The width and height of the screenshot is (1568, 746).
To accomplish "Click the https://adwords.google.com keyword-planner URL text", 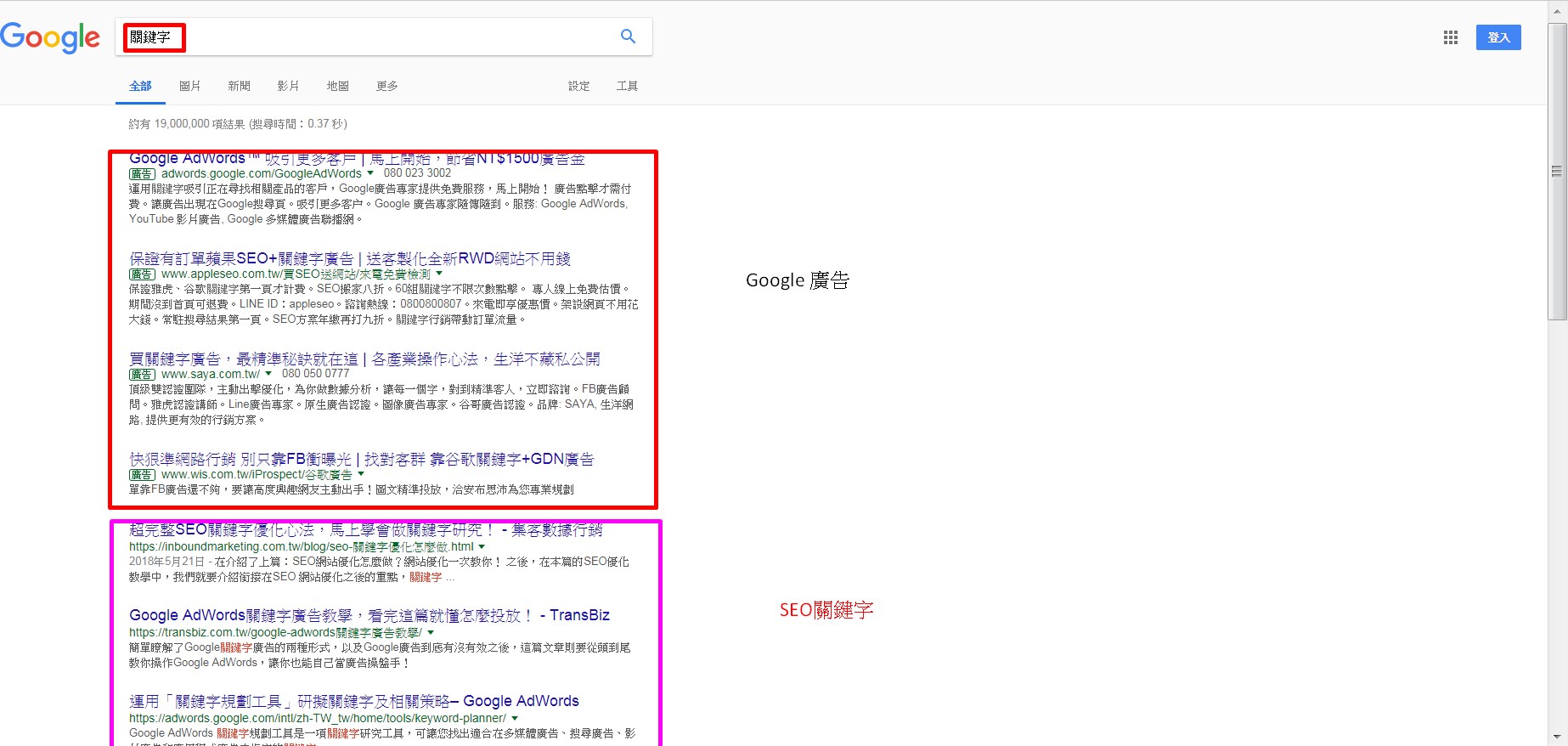I will pos(318,719).
